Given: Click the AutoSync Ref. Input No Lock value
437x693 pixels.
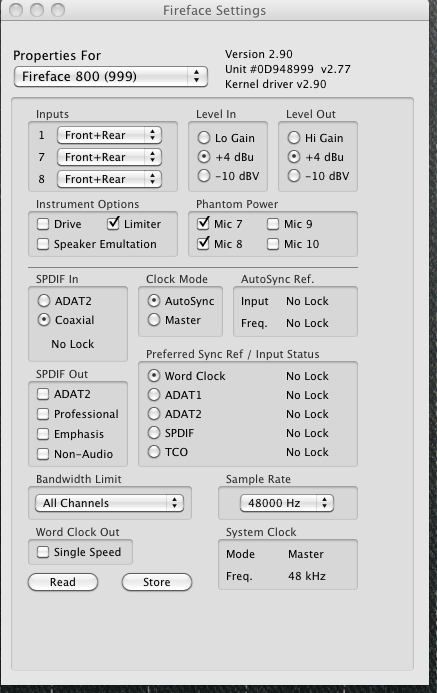Looking at the screenshot, I should (x=308, y=301).
